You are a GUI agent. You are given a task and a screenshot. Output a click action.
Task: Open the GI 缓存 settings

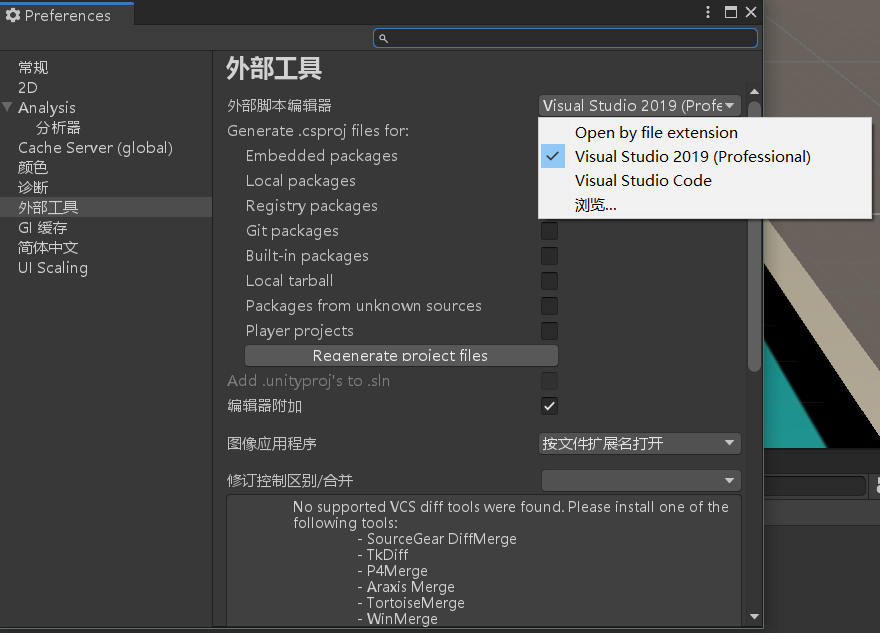tap(43, 227)
